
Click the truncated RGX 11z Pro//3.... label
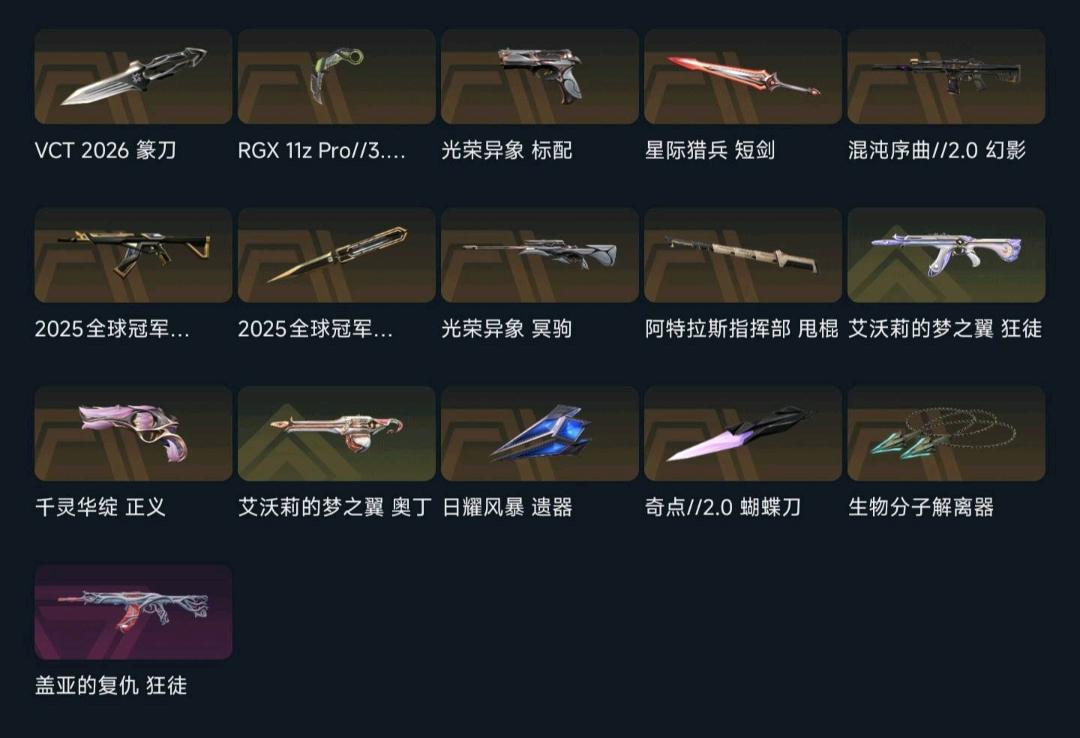pos(322,150)
